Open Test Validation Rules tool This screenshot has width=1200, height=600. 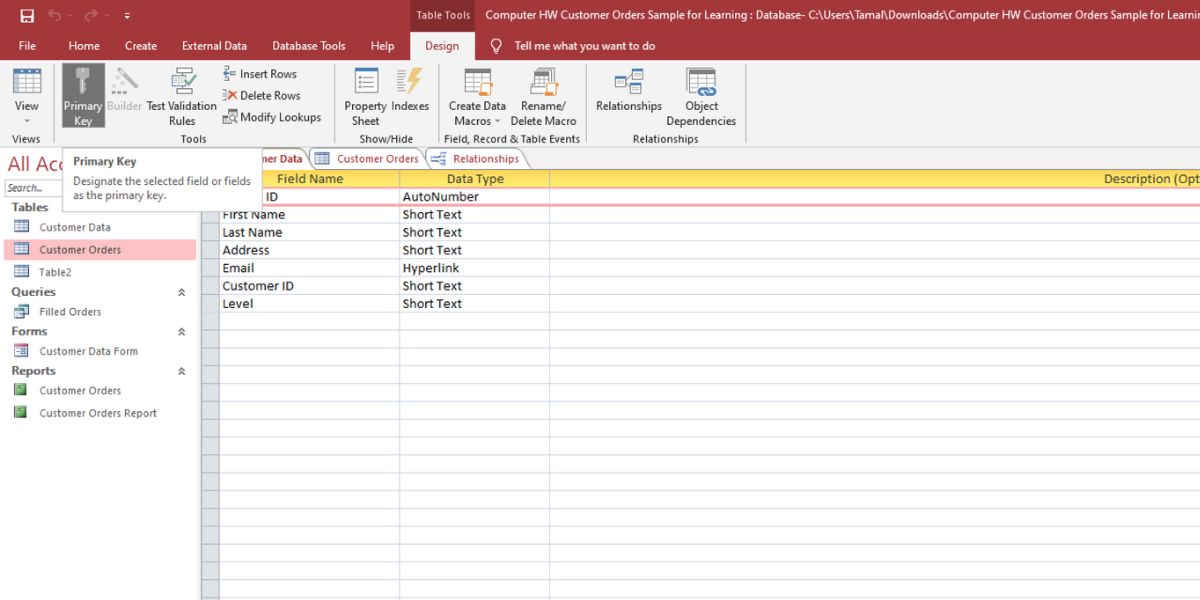tap(182, 96)
